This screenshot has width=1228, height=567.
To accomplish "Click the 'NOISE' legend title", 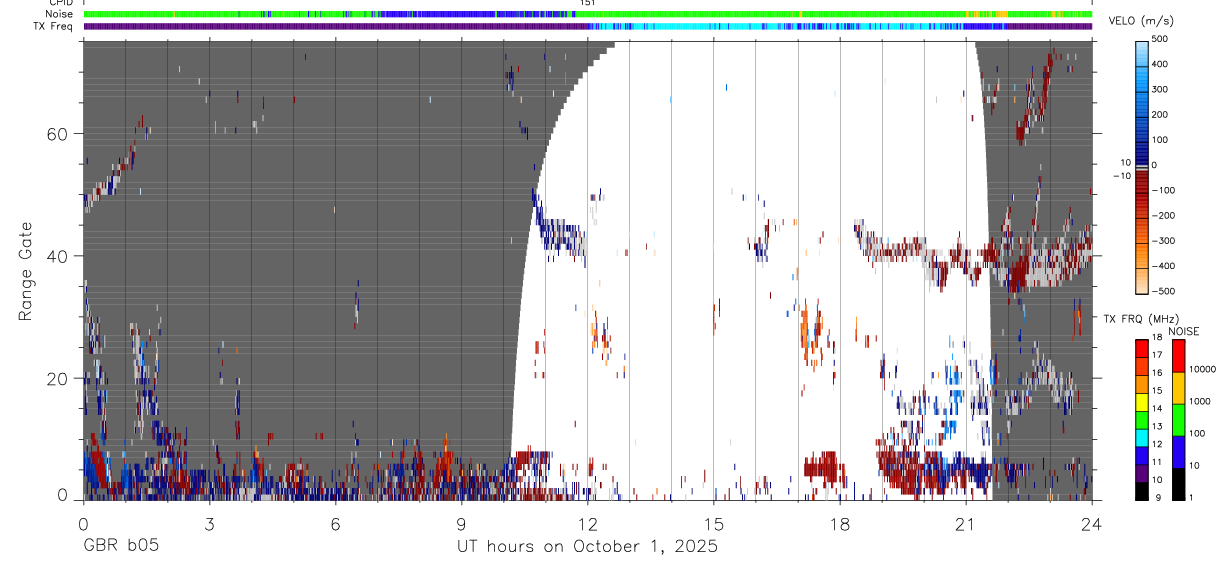I will pos(1184,331).
